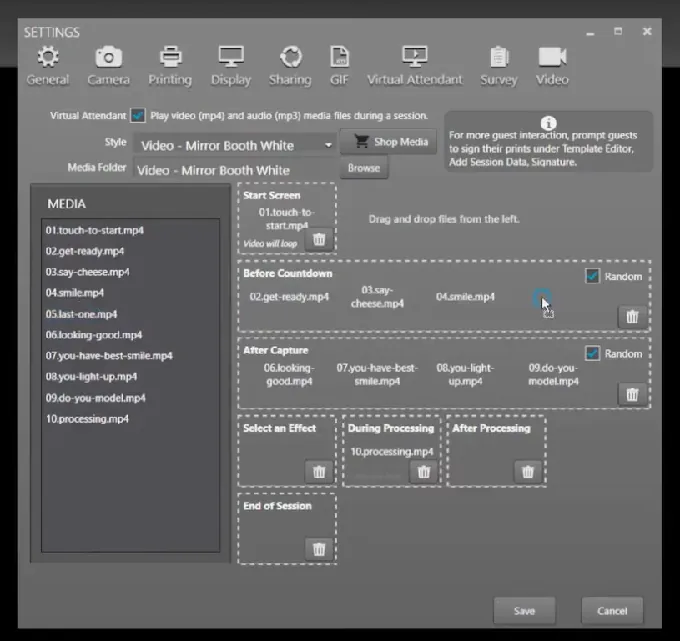The width and height of the screenshot is (680, 641).
Task: Clear End of Session slot trash icon
Action: tap(319, 549)
